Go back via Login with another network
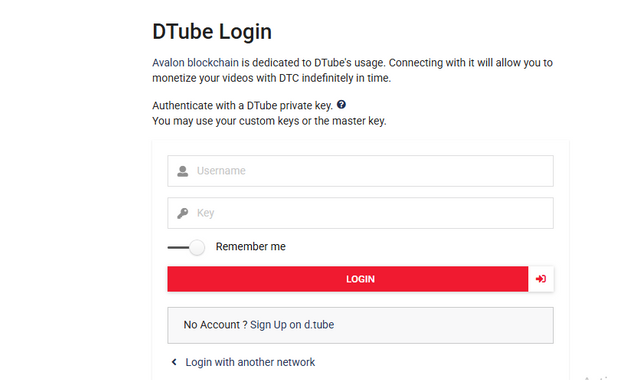The width and height of the screenshot is (624, 380). coord(250,362)
